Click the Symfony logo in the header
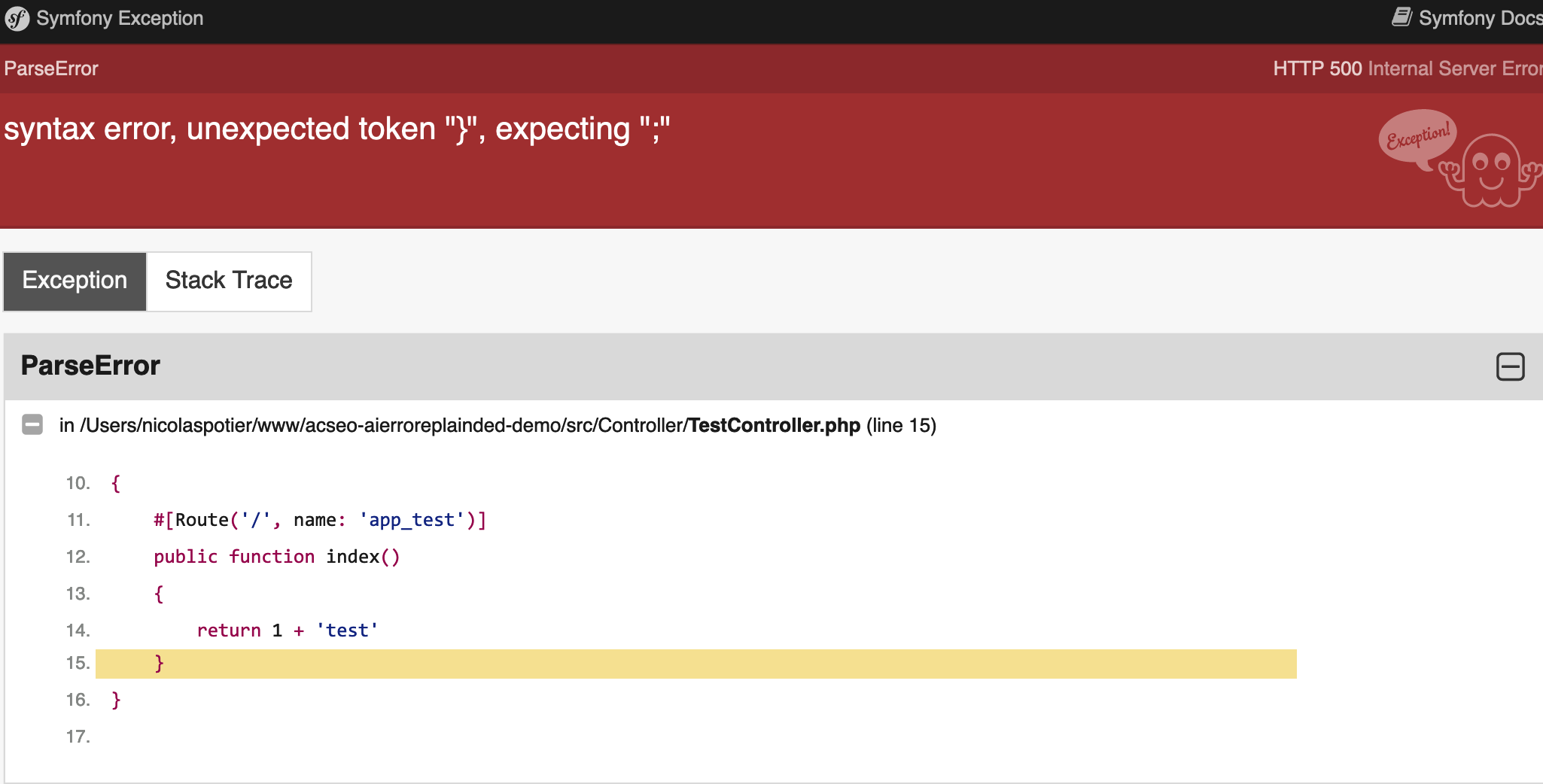1543x784 pixels. (x=17, y=18)
